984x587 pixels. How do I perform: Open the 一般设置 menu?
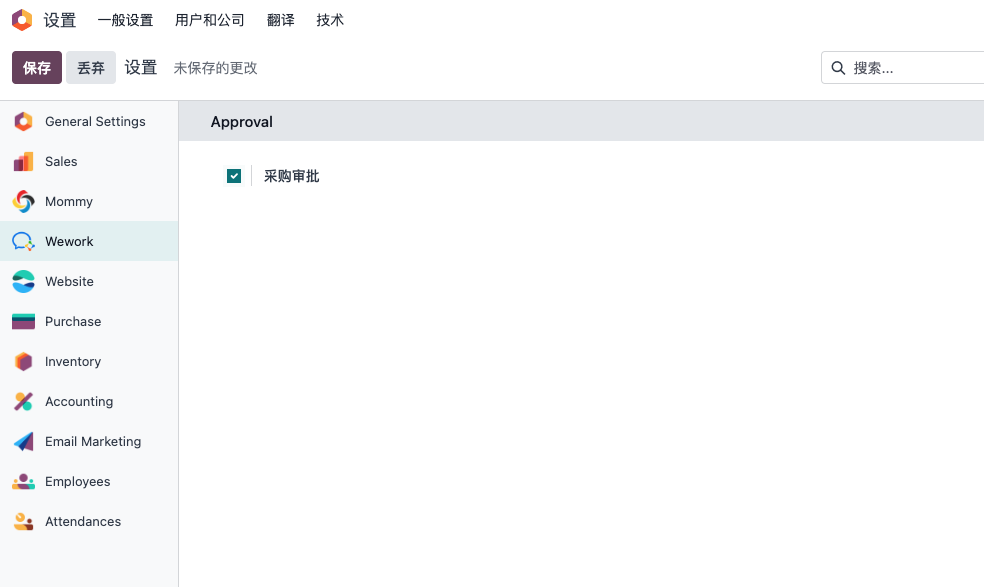coord(126,20)
